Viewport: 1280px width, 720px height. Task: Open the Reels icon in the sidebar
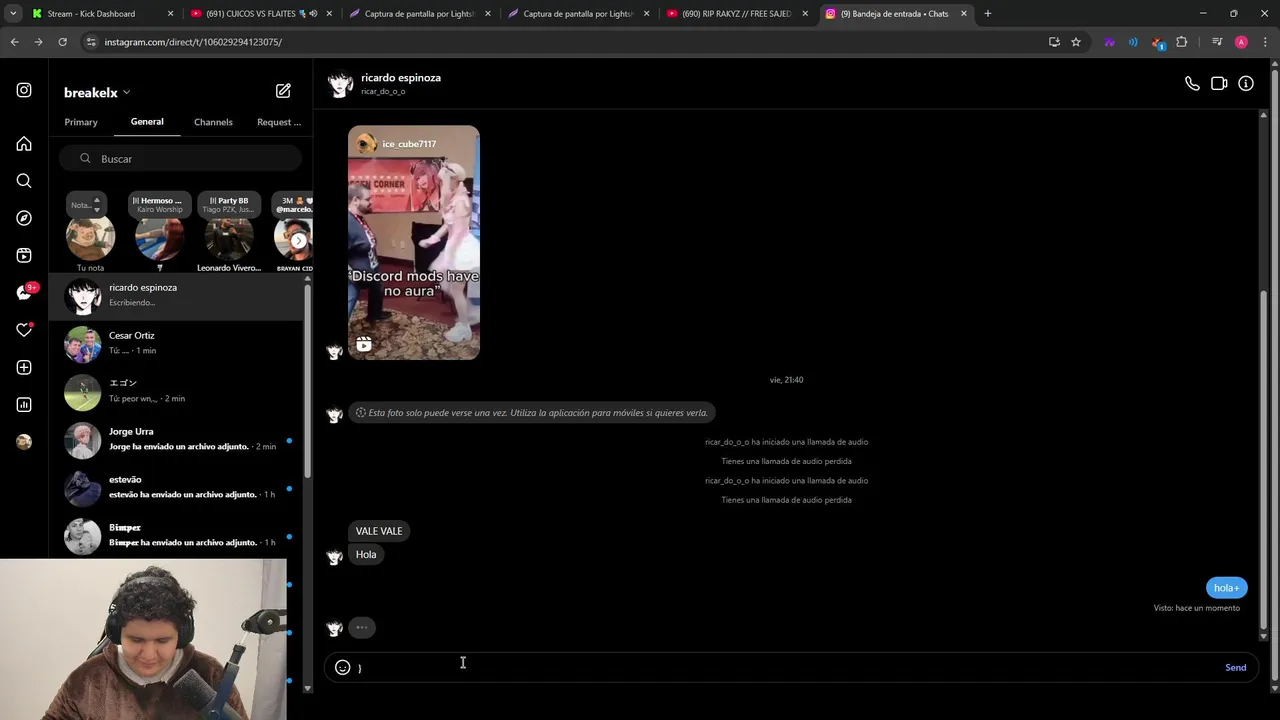24,255
